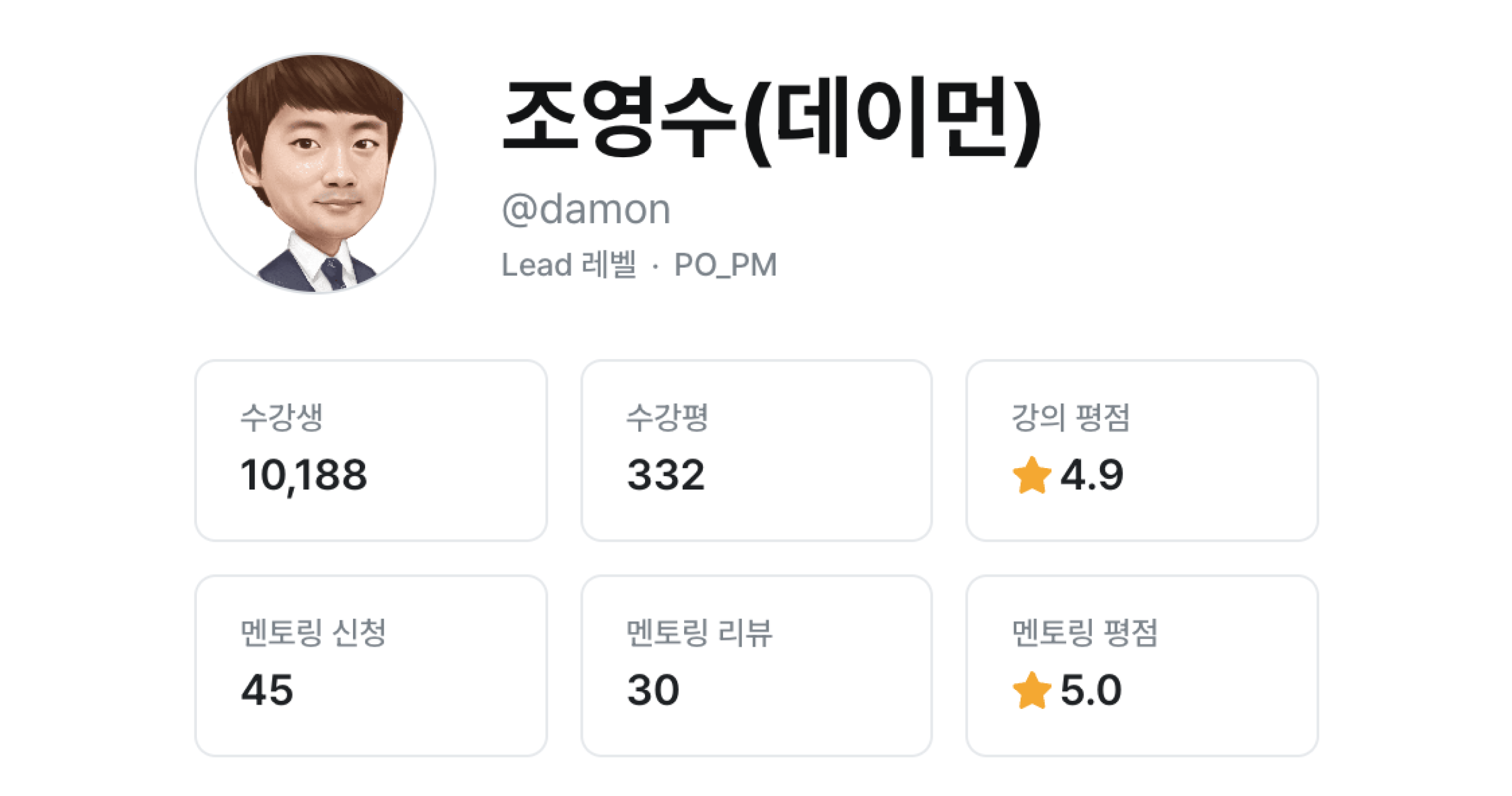The width and height of the screenshot is (1512, 796).
Task: Select the 멘토링 평점 card label
Action: 1085,632
